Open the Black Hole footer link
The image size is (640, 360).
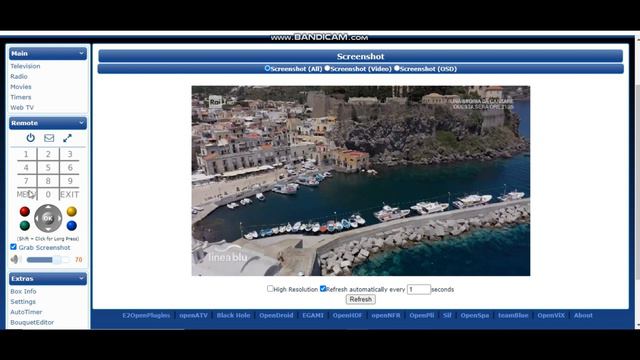233,315
